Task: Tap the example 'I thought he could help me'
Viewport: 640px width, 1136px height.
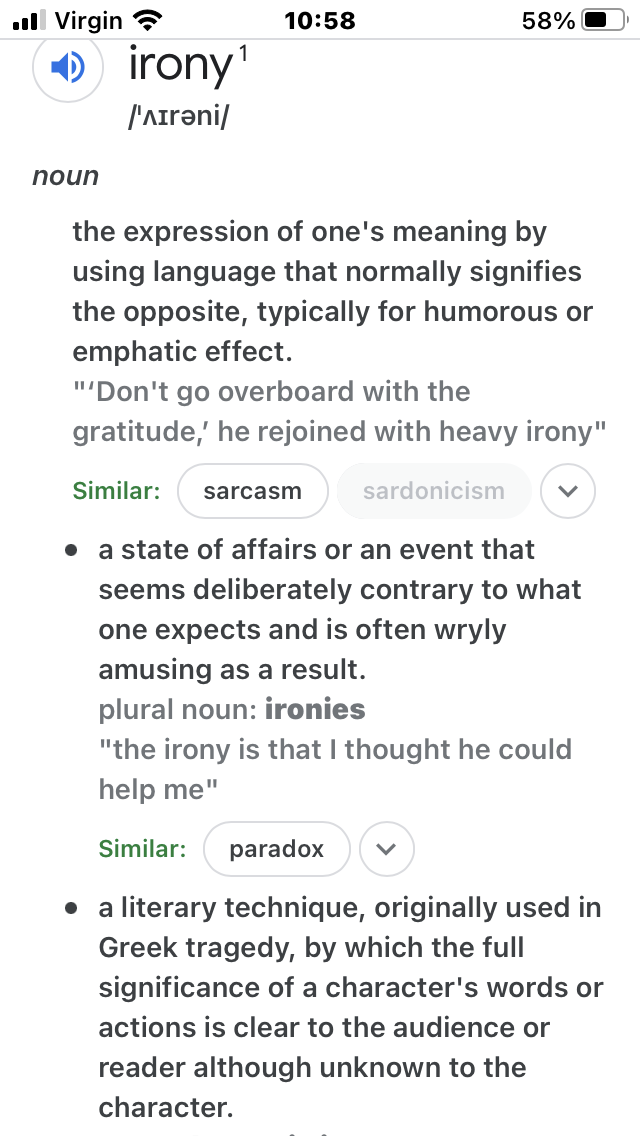Action: click(335, 769)
